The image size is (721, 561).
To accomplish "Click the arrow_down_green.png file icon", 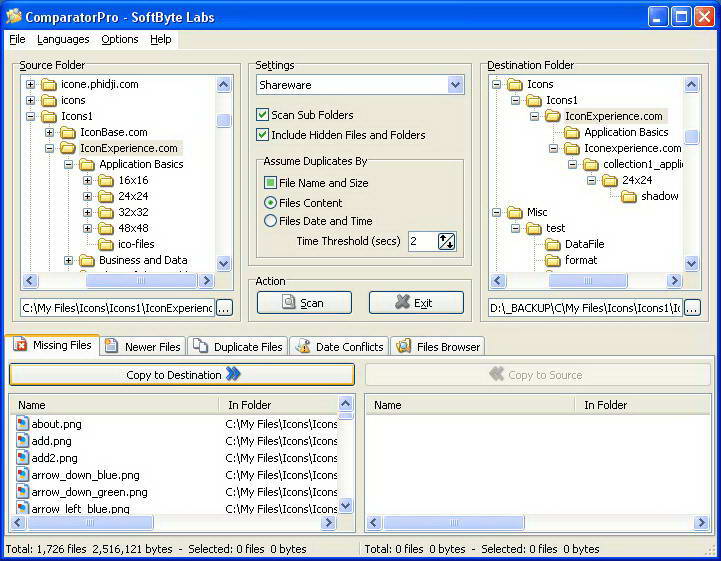I will 22,492.
